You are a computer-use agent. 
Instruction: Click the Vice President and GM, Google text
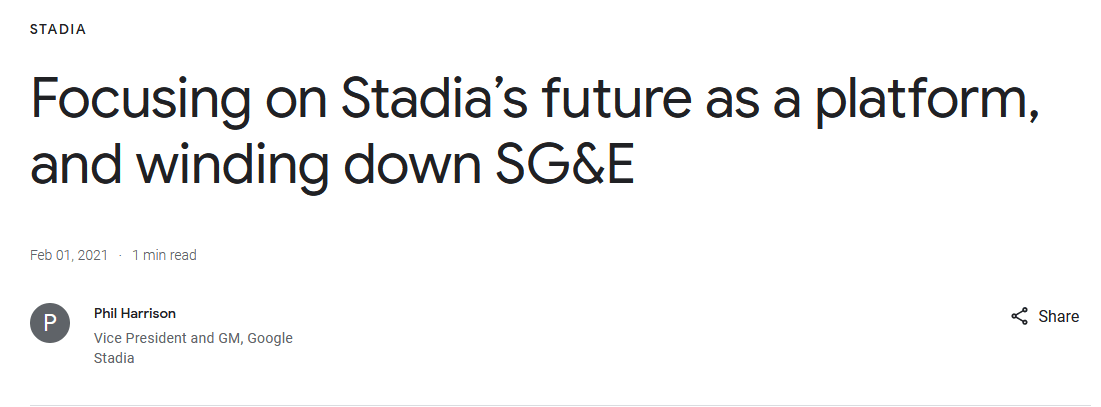click(x=193, y=338)
